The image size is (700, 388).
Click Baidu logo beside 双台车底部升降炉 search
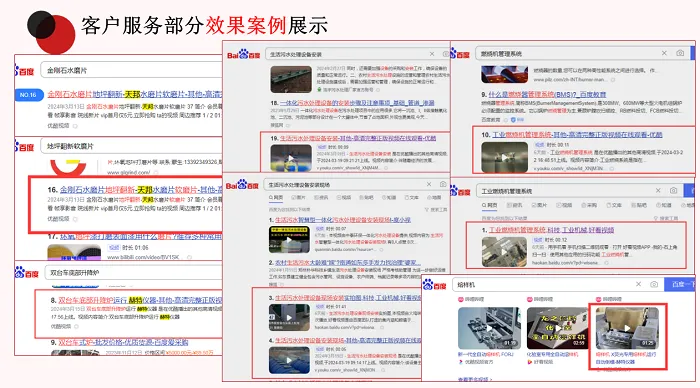coord(27,272)
